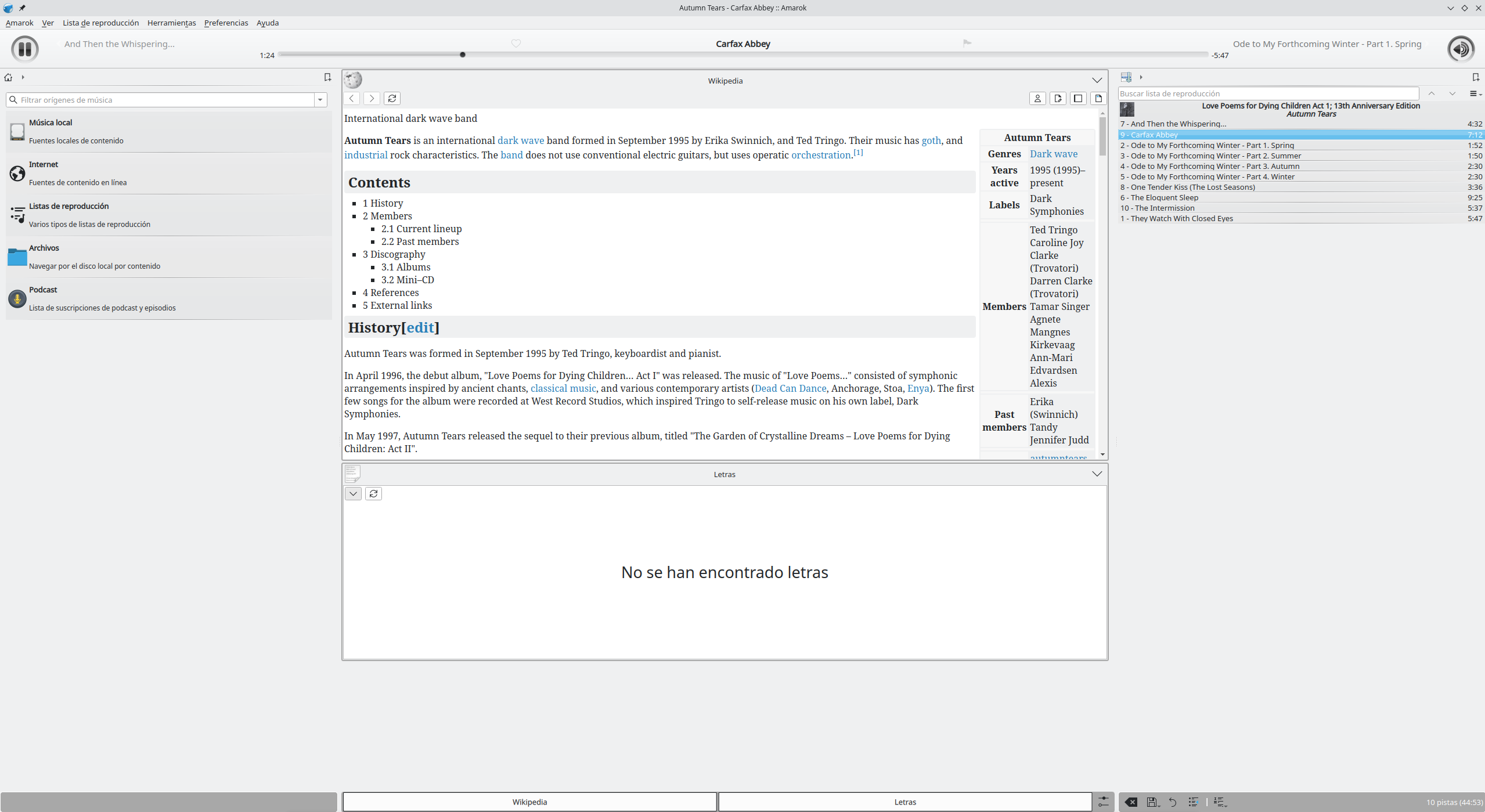The image size is (1485, 812).
Task: Open Listas de reproducción category
Action: coord(168,215)
